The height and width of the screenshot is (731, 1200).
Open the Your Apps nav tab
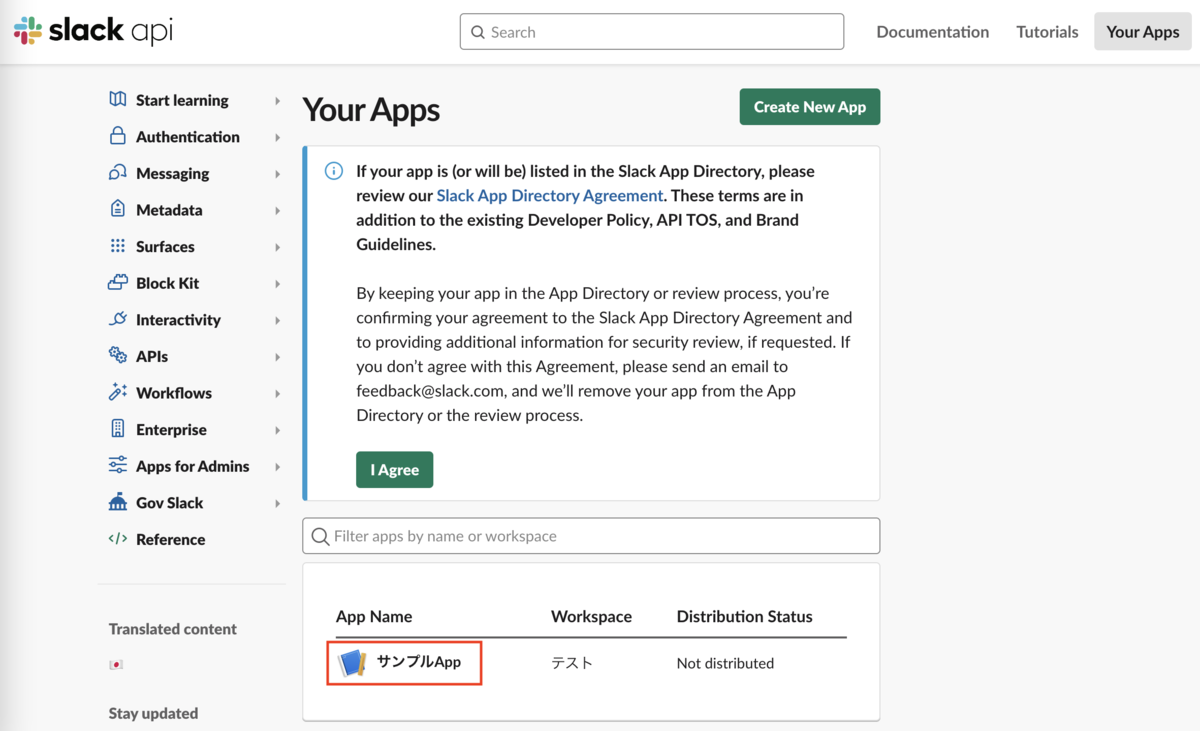pyautogui.click(x=1143, y=31)
